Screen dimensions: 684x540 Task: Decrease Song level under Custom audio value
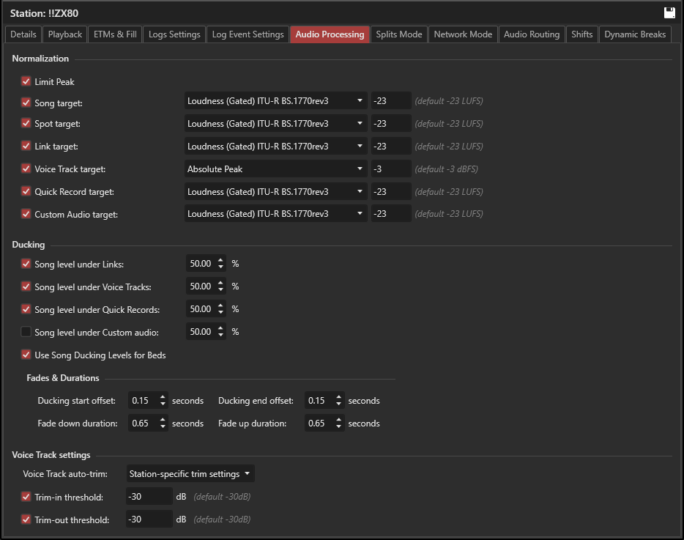pyautogui.click(x=221, y=335)
